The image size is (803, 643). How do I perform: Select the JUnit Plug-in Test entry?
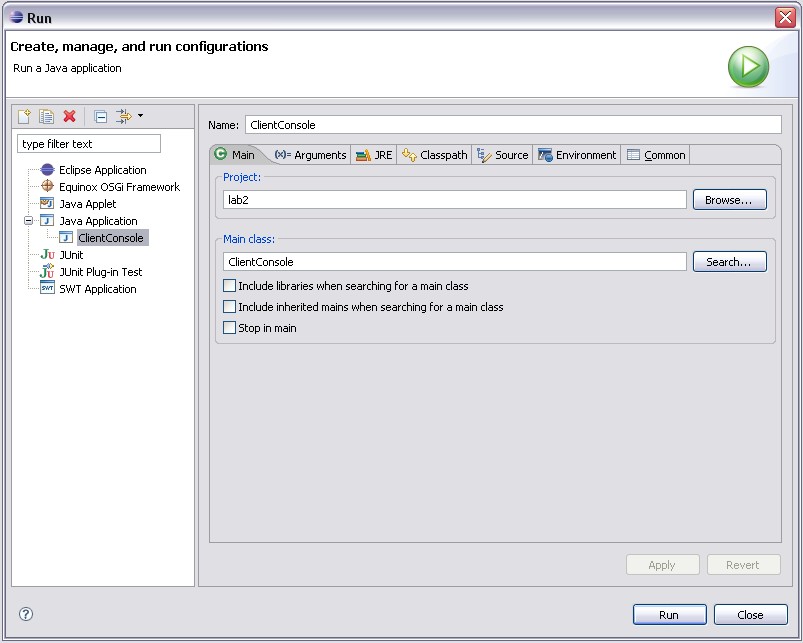[x=100, y=272]
